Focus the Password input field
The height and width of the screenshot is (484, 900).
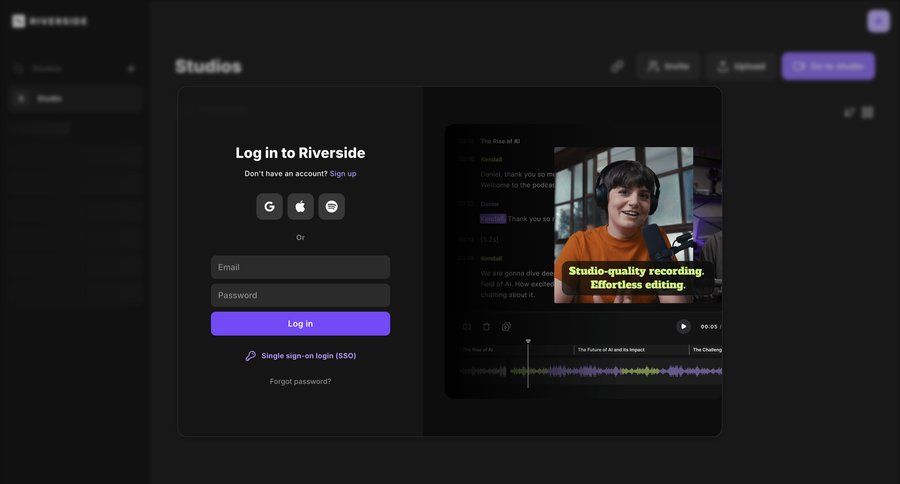(300, 295)
